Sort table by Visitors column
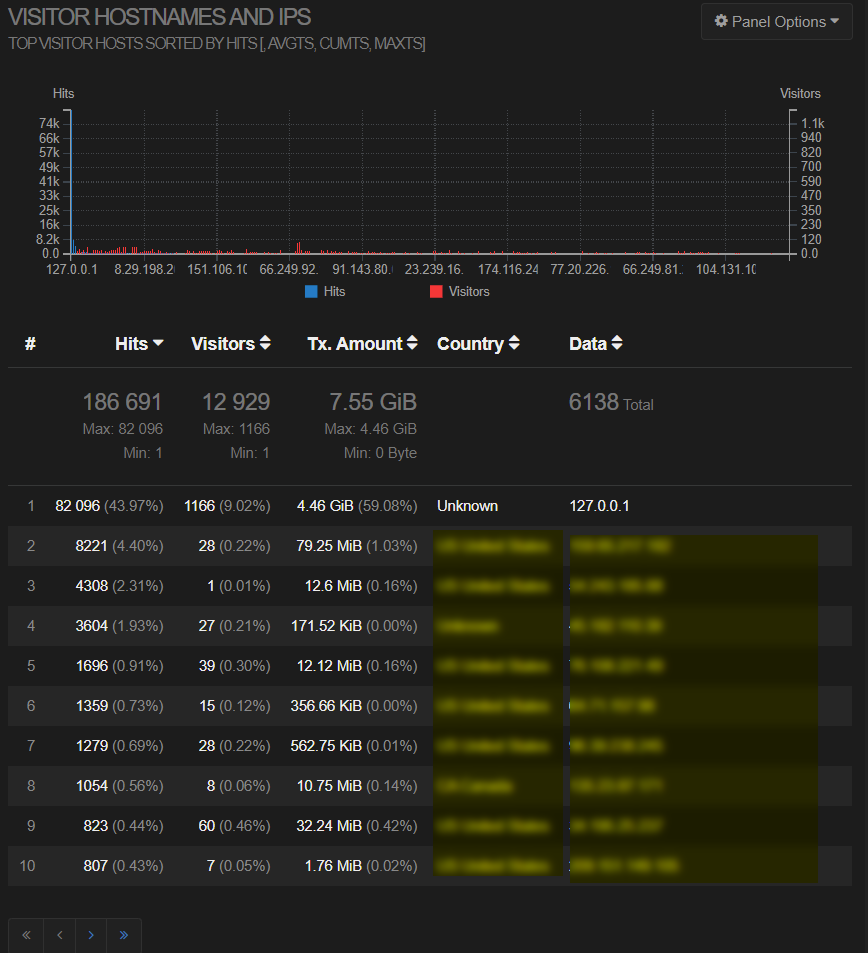This screenshot has height=953, width=868. (x=230, y=344)
